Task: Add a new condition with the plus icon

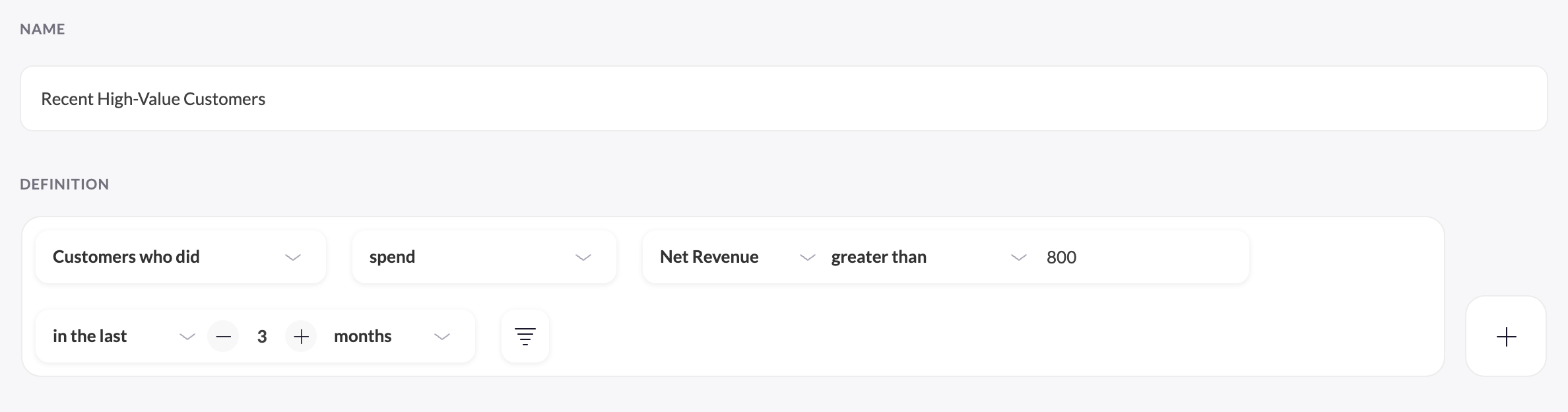Action: click(1505, 336)
